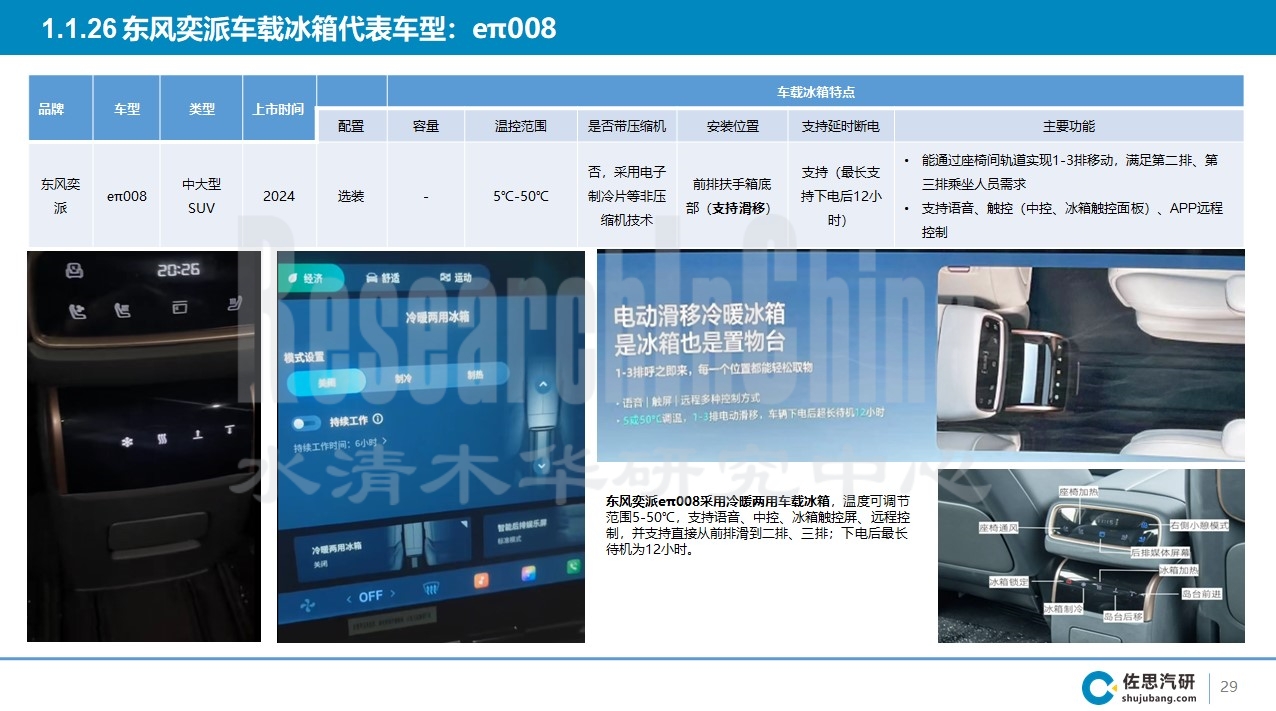Click the 东风奕派 brand cell
Image resolution: width=1276 pixels, height=711 pixels.
(60, 196)
